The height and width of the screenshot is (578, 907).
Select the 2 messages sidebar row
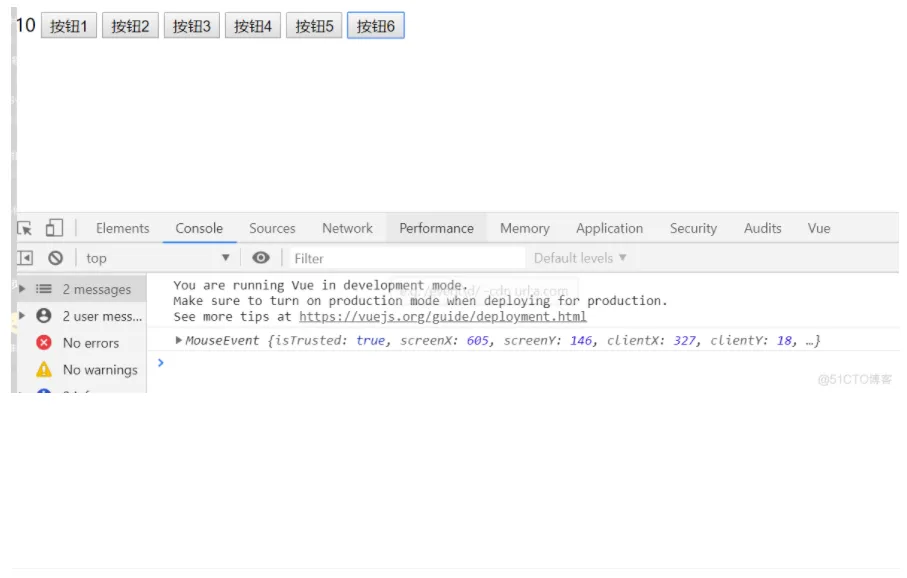coord(82,289)
